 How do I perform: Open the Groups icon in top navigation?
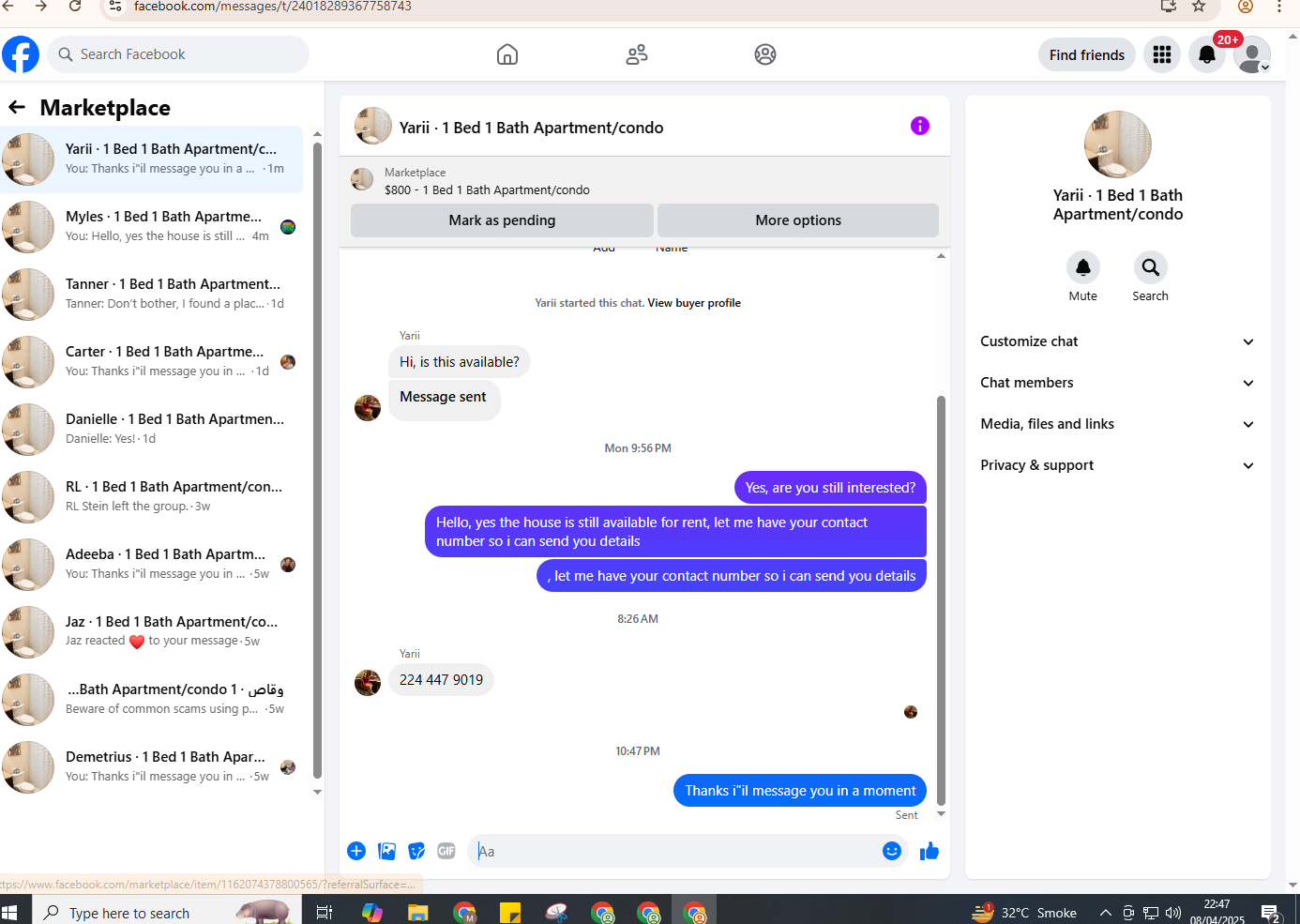[x=765, y=54]
